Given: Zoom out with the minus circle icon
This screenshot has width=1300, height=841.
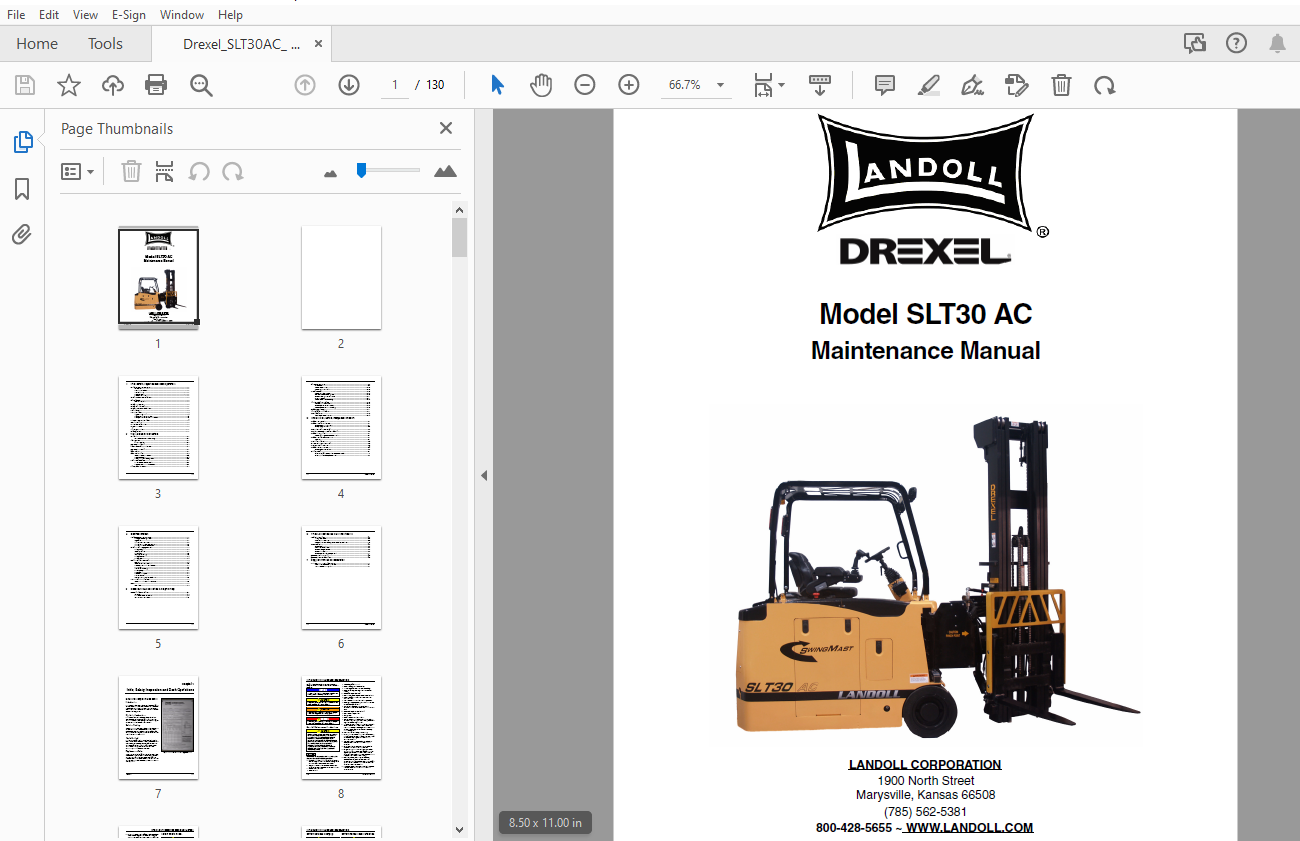Looking at the screenshot, I should click(585, 85).
